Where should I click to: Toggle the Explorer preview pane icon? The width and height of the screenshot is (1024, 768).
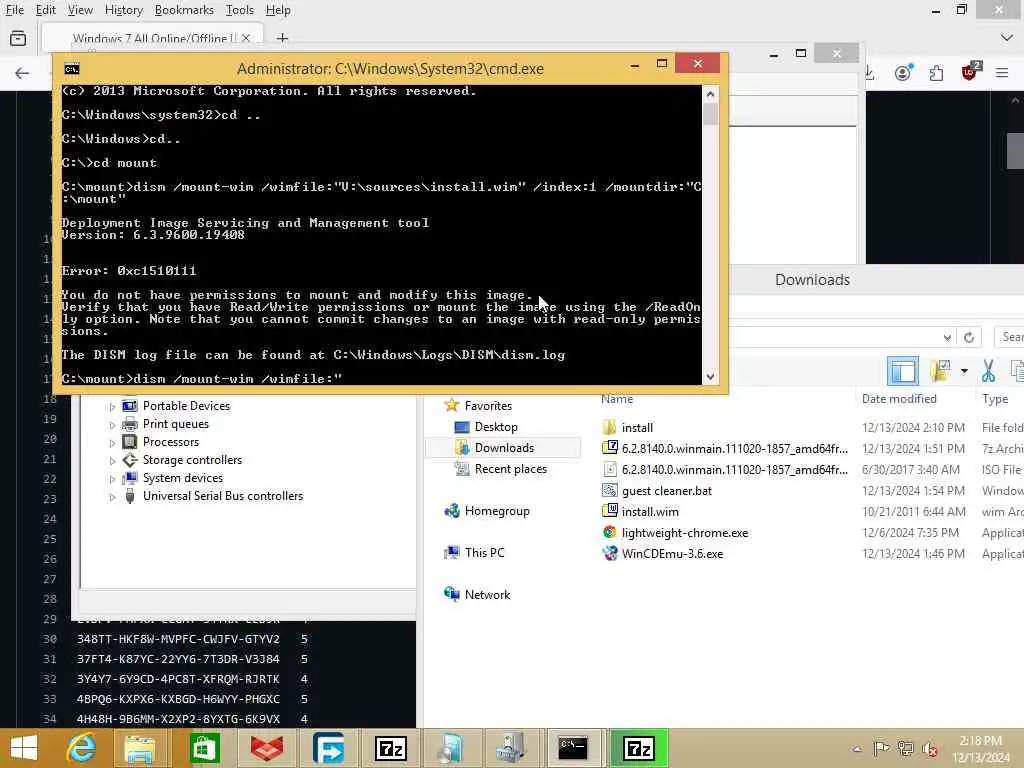pyautogui.click(x=903, y=370)
